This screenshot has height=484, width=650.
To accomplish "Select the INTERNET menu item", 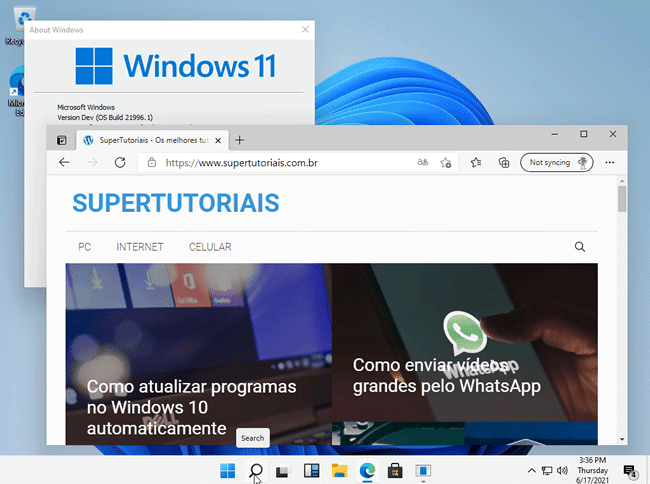I will pos(140,247).
